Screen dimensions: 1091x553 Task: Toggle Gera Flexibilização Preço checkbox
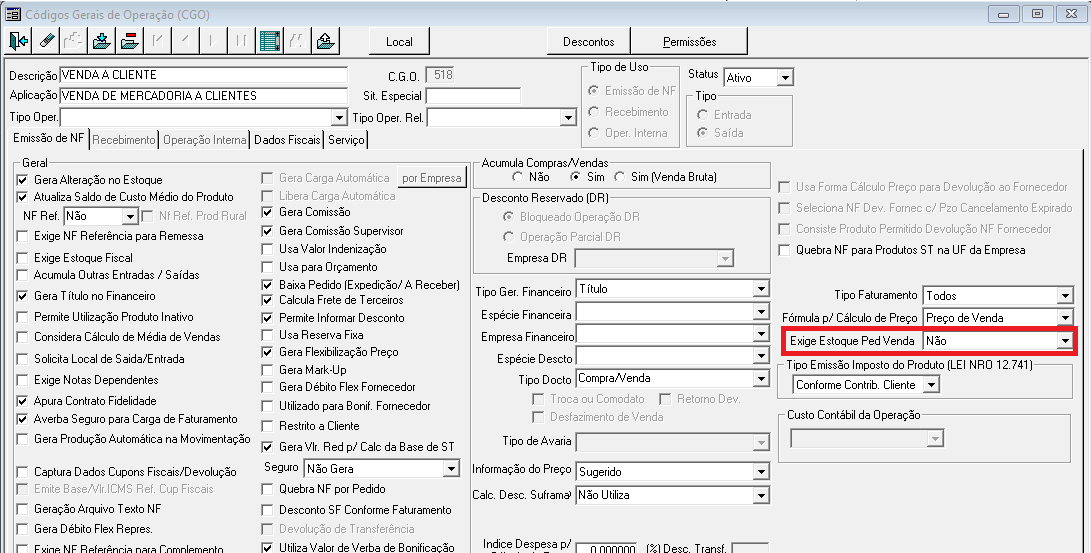tap(267, 352)
